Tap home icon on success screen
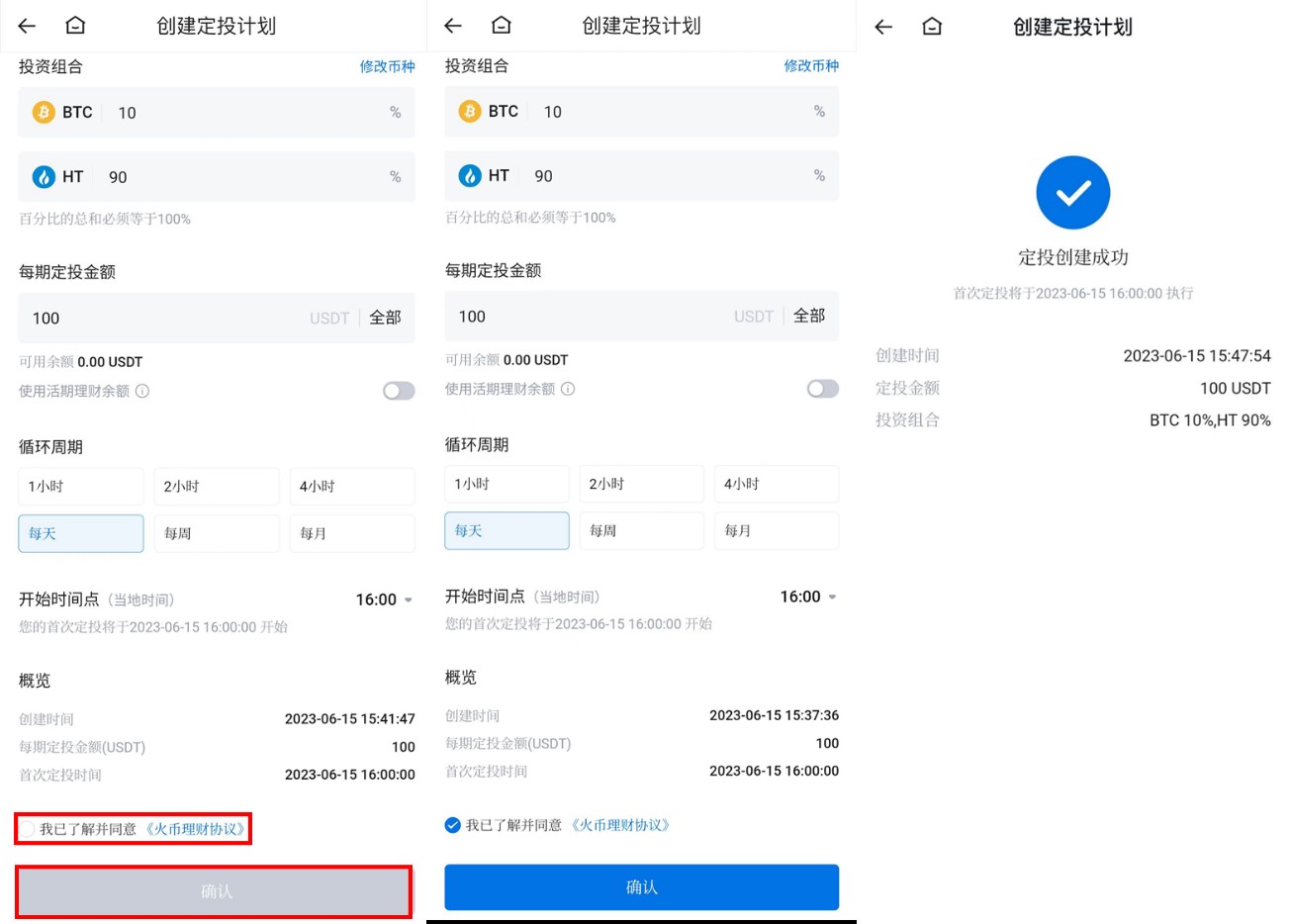This screenshot has height=924, width=1289. pos(932,27)
